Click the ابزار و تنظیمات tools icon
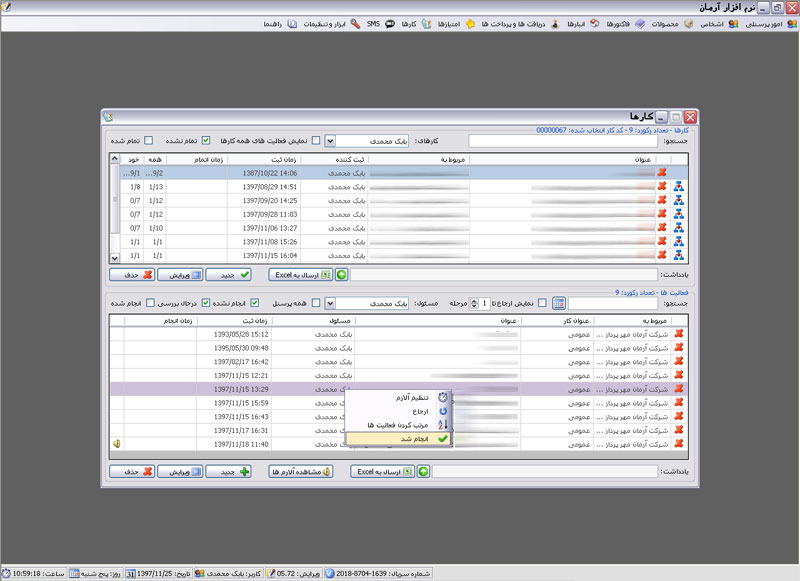The width and height of the screenshot is (800, 581). click(355, 24)
